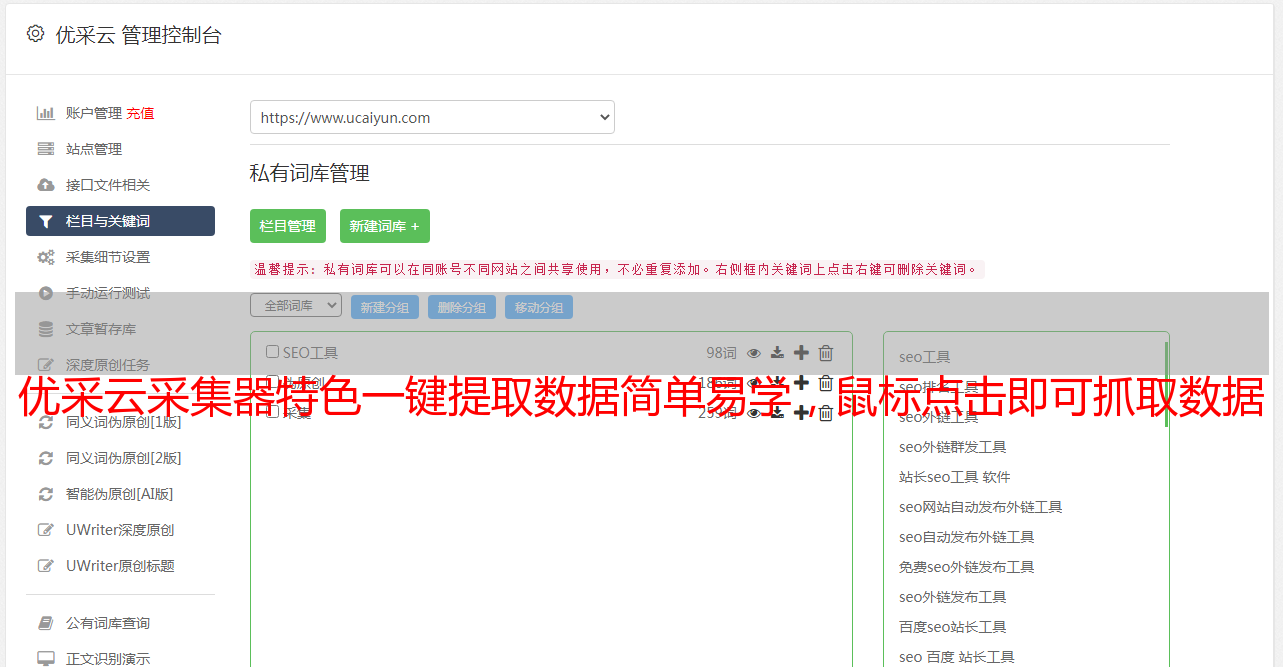The image size is (1283, 667).
Task: Click the edit icon of UWriter原创标题
Action: (46, 566)
